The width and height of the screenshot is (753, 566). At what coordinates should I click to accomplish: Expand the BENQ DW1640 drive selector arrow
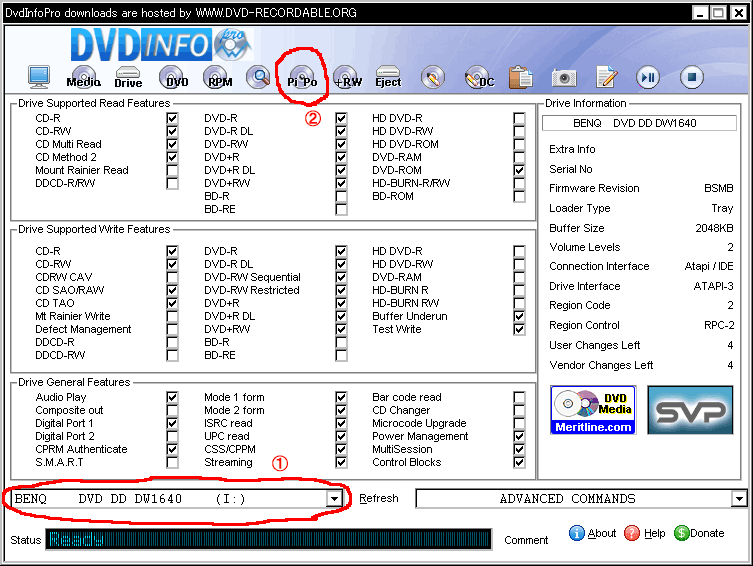pyautogui.click(x=334, y=499)
